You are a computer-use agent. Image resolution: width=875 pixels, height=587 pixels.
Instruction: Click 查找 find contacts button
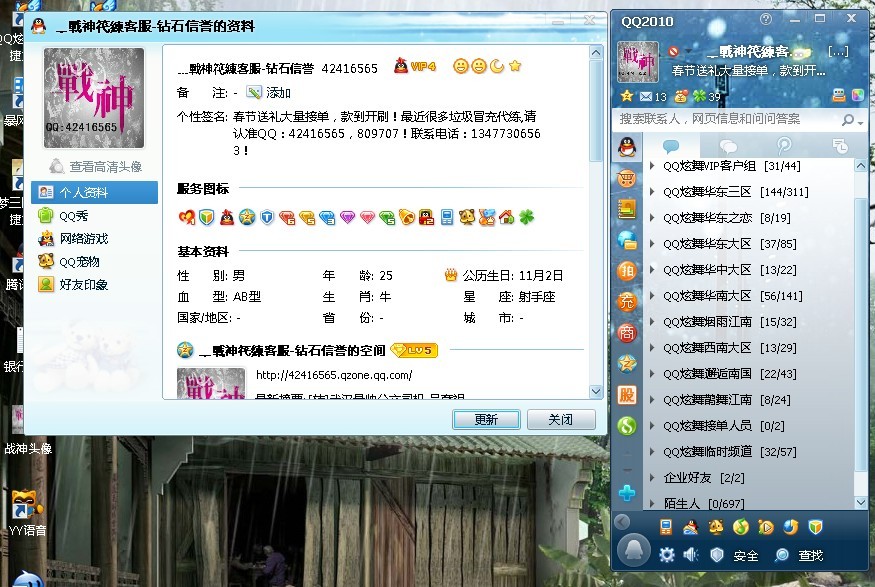pyautogui.click(x=799, y=555)
